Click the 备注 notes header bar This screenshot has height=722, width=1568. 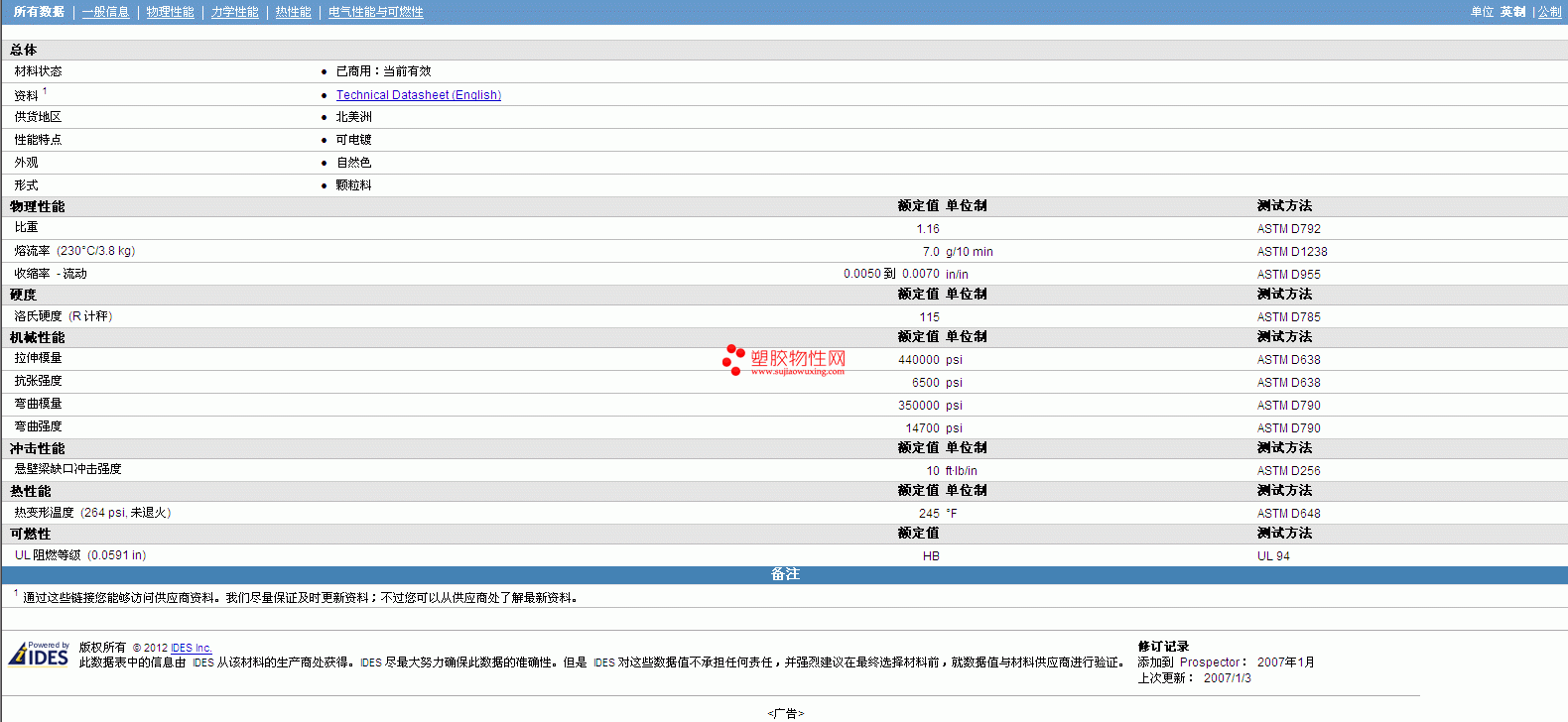[x=784, y=575]
